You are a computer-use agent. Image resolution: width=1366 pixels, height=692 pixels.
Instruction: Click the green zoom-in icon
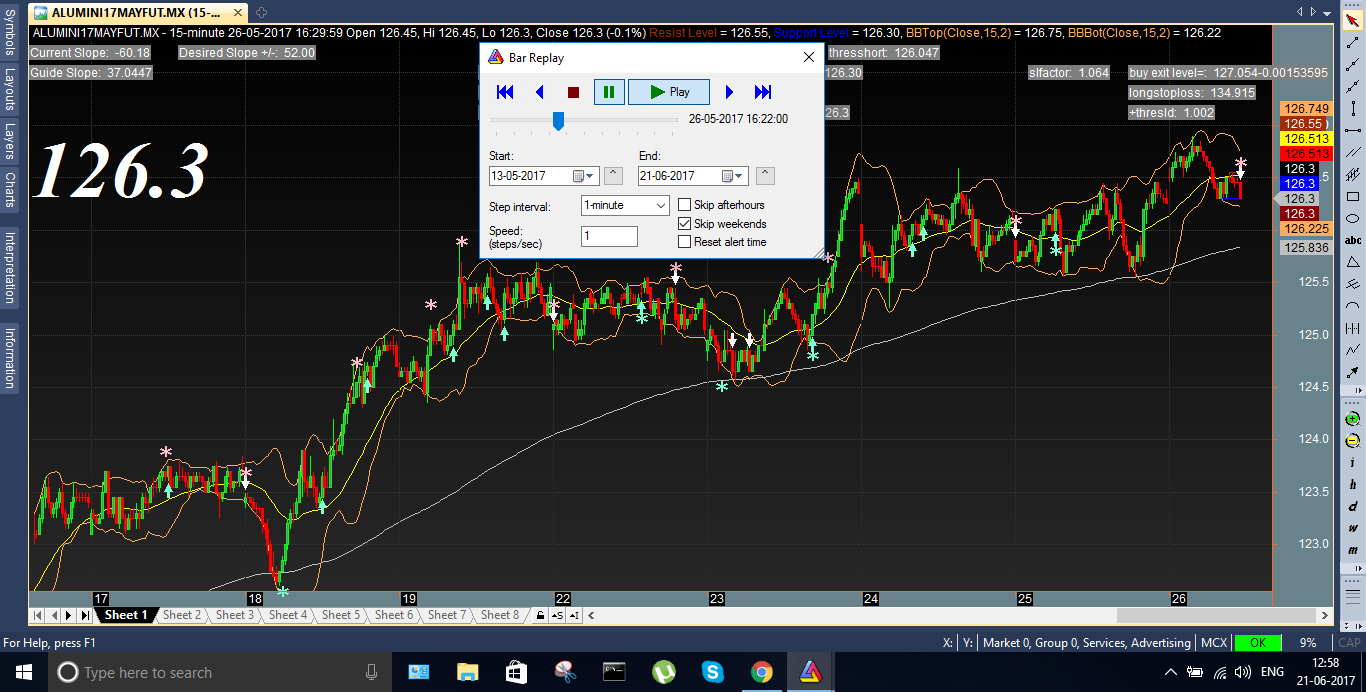tap(1353, 418)
